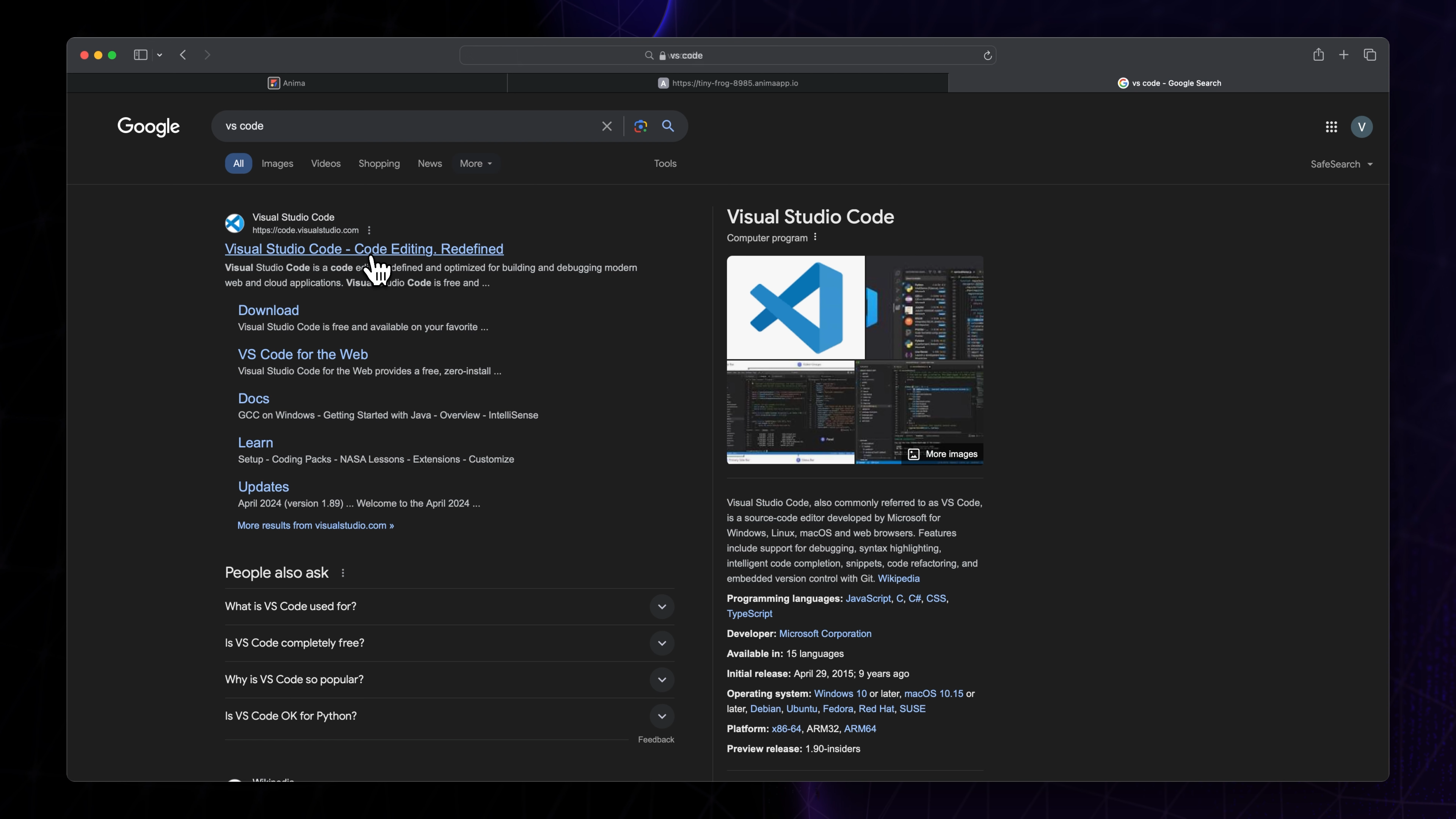Expand 'What is VS Code used for?'
This screenshot has width=1456, height=819.
pos(662,606)
